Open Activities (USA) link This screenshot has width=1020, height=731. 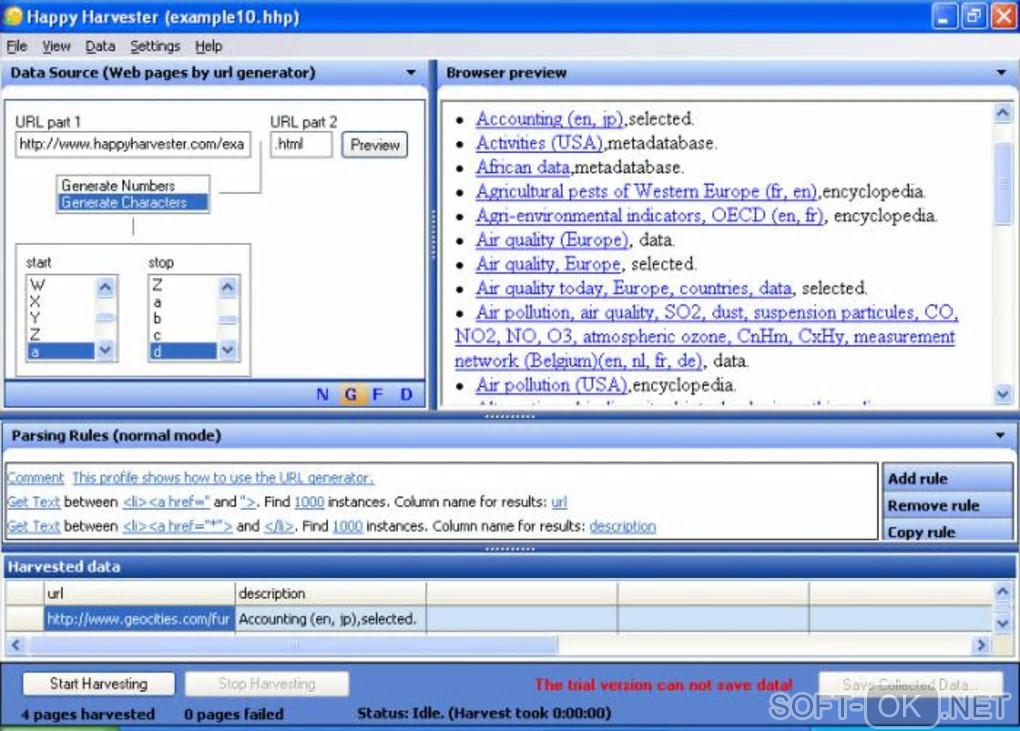click(539, 142)
